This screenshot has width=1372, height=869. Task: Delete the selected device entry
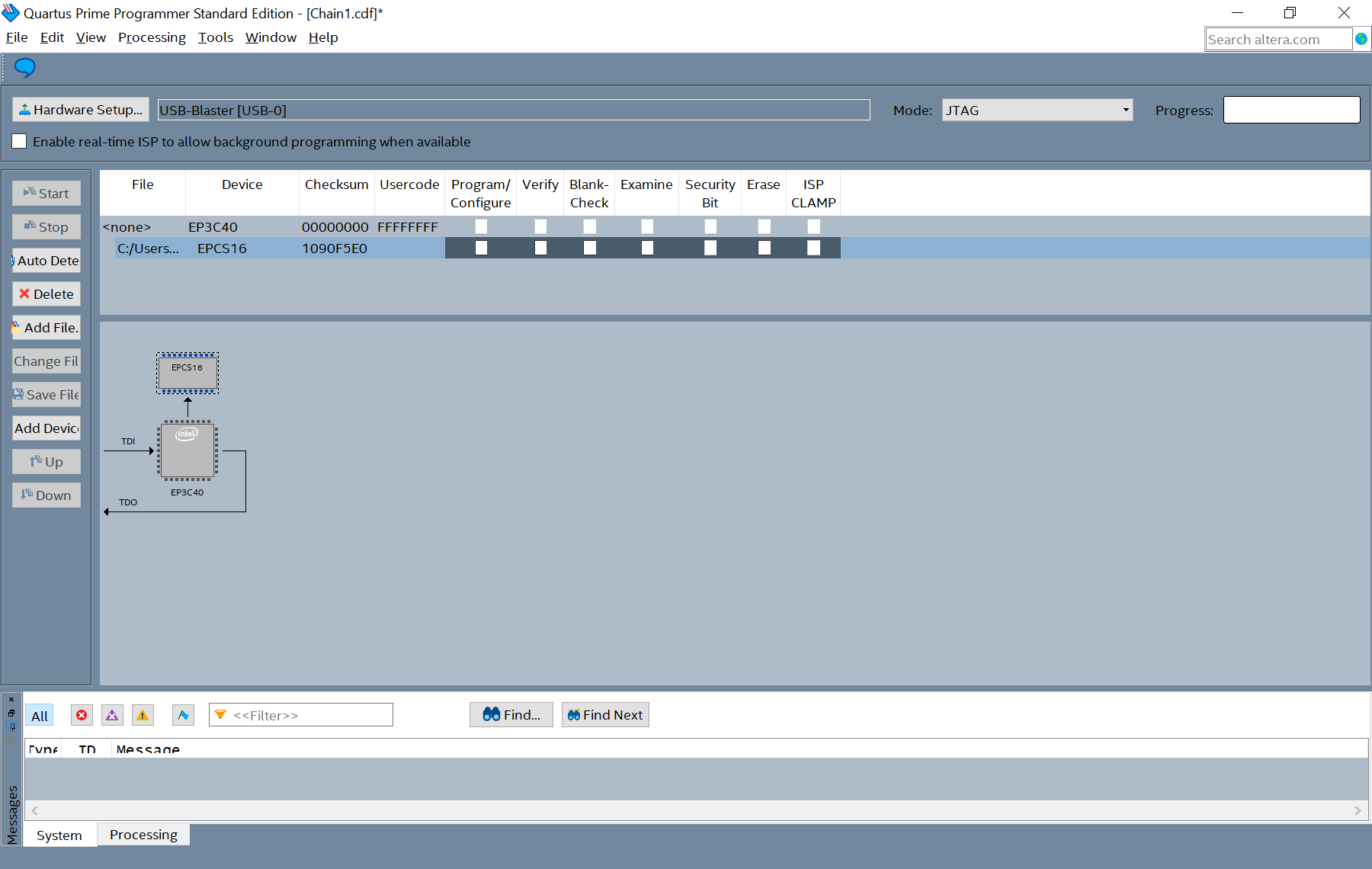[x=46, y=294]
